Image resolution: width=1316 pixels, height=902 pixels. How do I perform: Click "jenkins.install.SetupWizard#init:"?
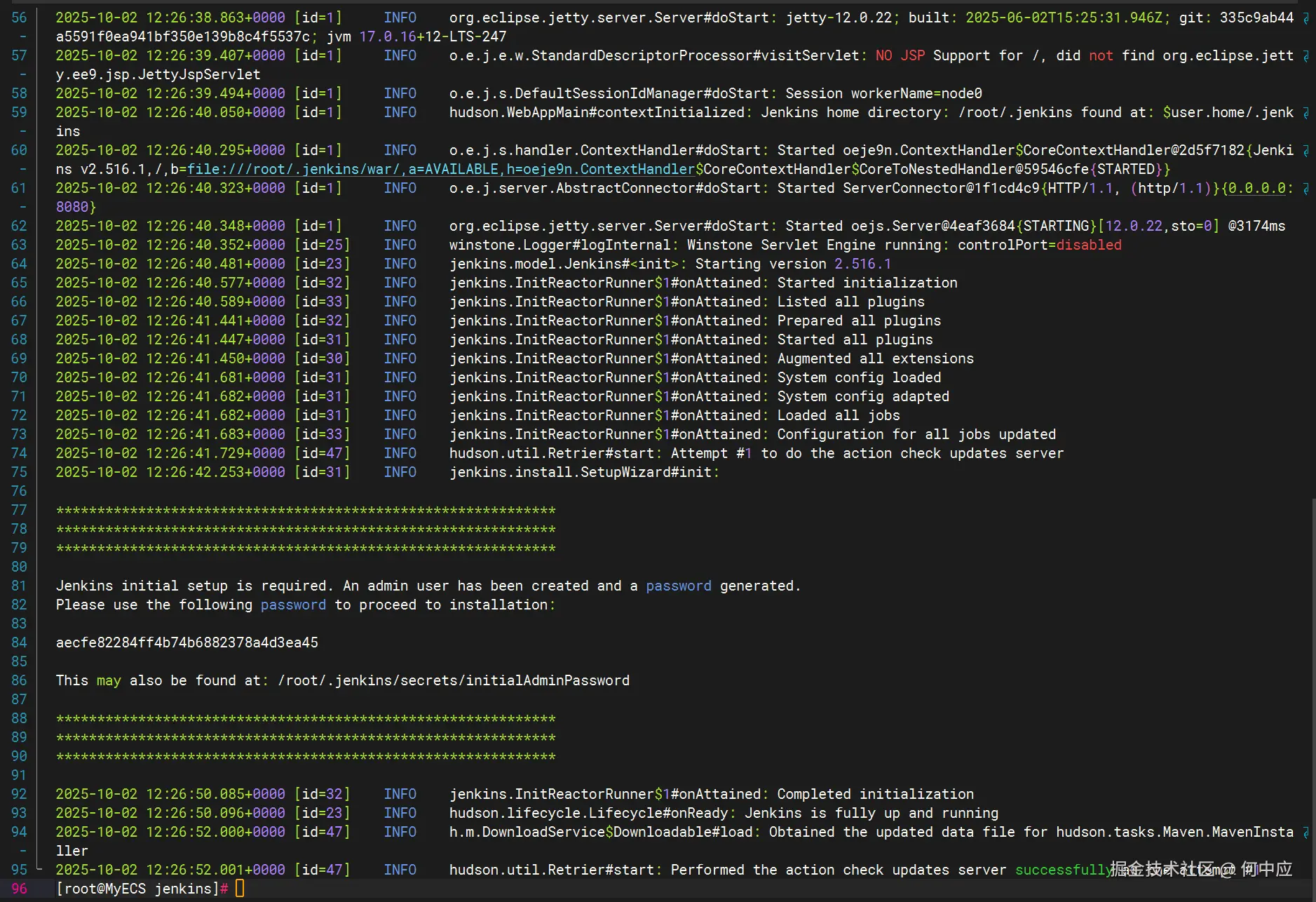click(585, 472)
